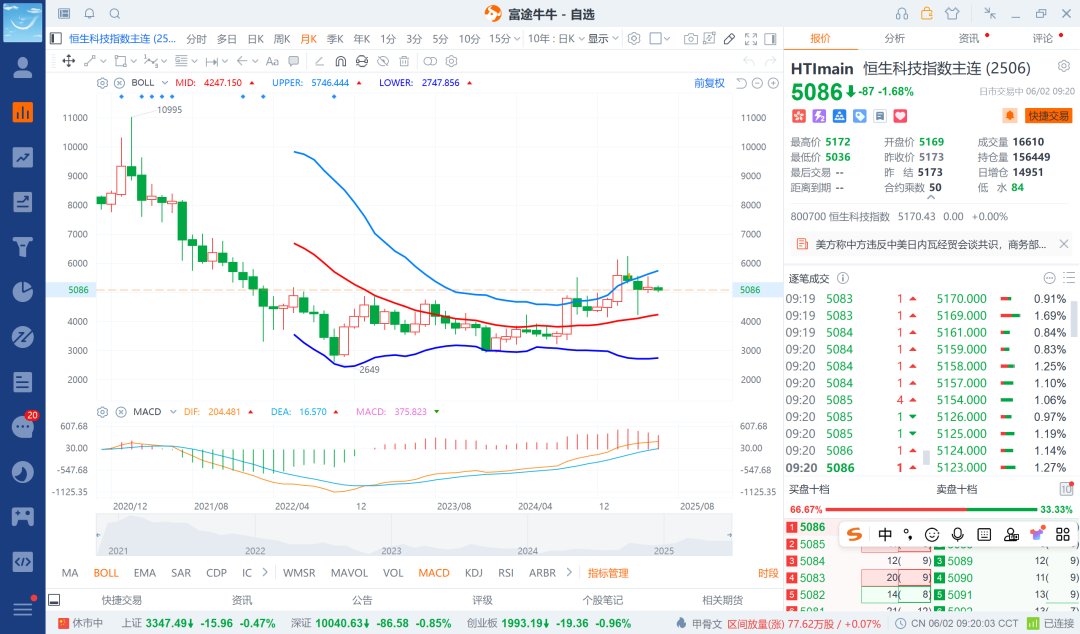The height and width of the screenshot is (634, 1080).
Task: Hide drawings with the crossed eye icon
Action: click(x=383, y=61)
